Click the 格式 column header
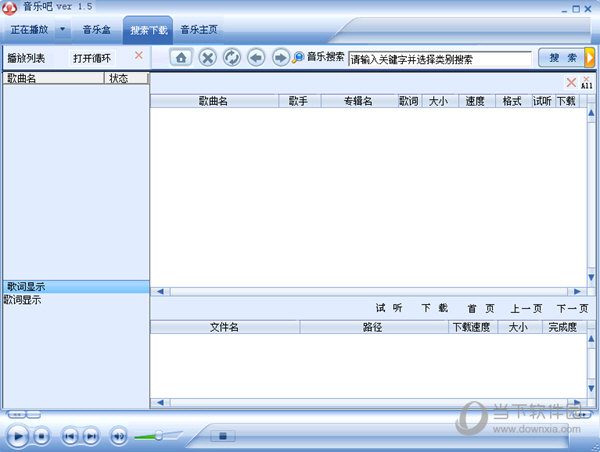The width and height of the screenshot is (600, 452). click(x=512, y=101)
